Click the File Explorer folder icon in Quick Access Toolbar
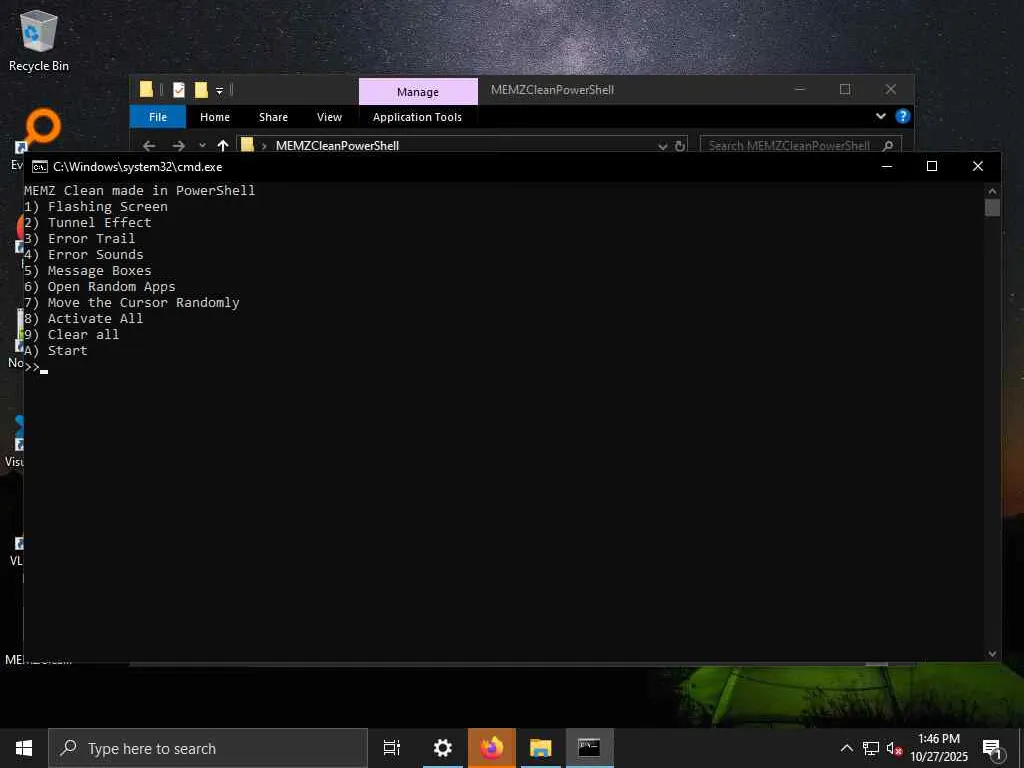The width and height of the screenshot is (1024, 768). [146, 89]
